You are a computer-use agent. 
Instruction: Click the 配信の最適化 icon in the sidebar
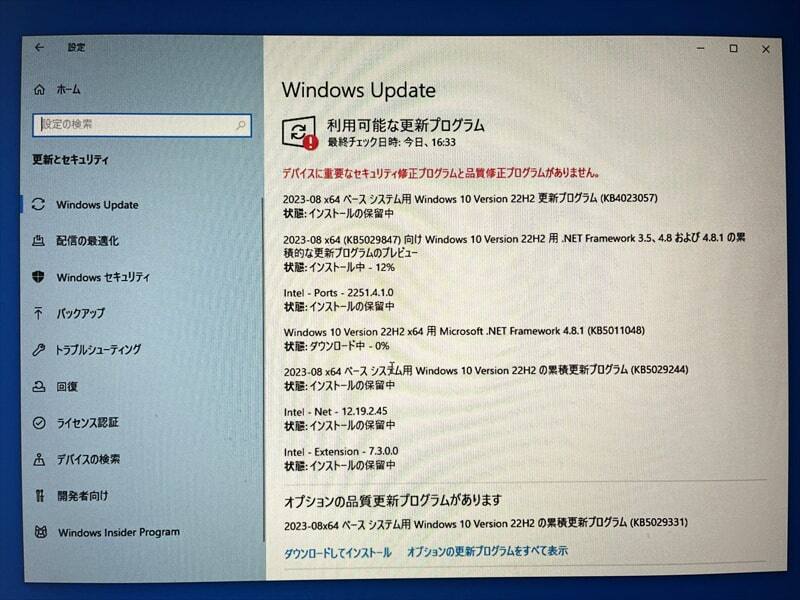pos(38,241)
